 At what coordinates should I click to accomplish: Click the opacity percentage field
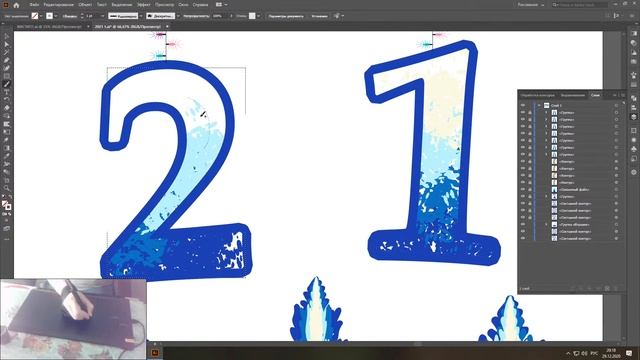point(218,16)
